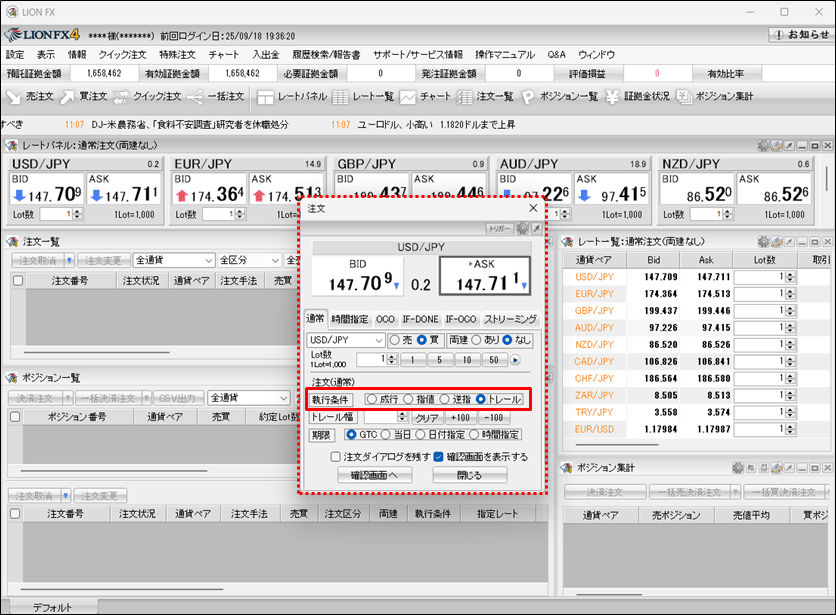Click the gear settings icon in order dialog
This screenshot has height=615, width=836.
pyautogui.click(x=522, y=229)
